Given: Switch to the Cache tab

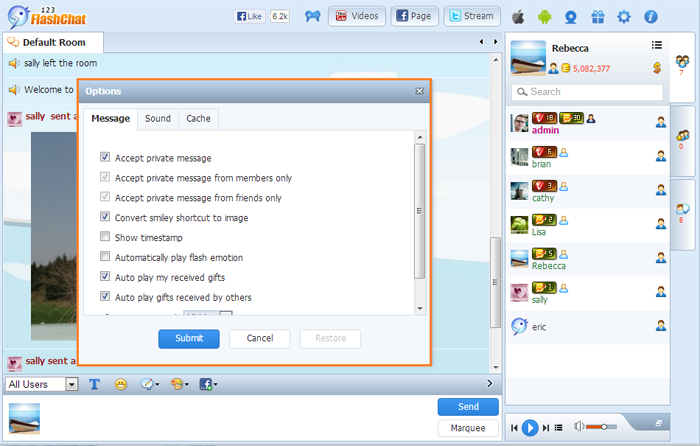Looking at the screenshot, I should [x=198, y=119].
